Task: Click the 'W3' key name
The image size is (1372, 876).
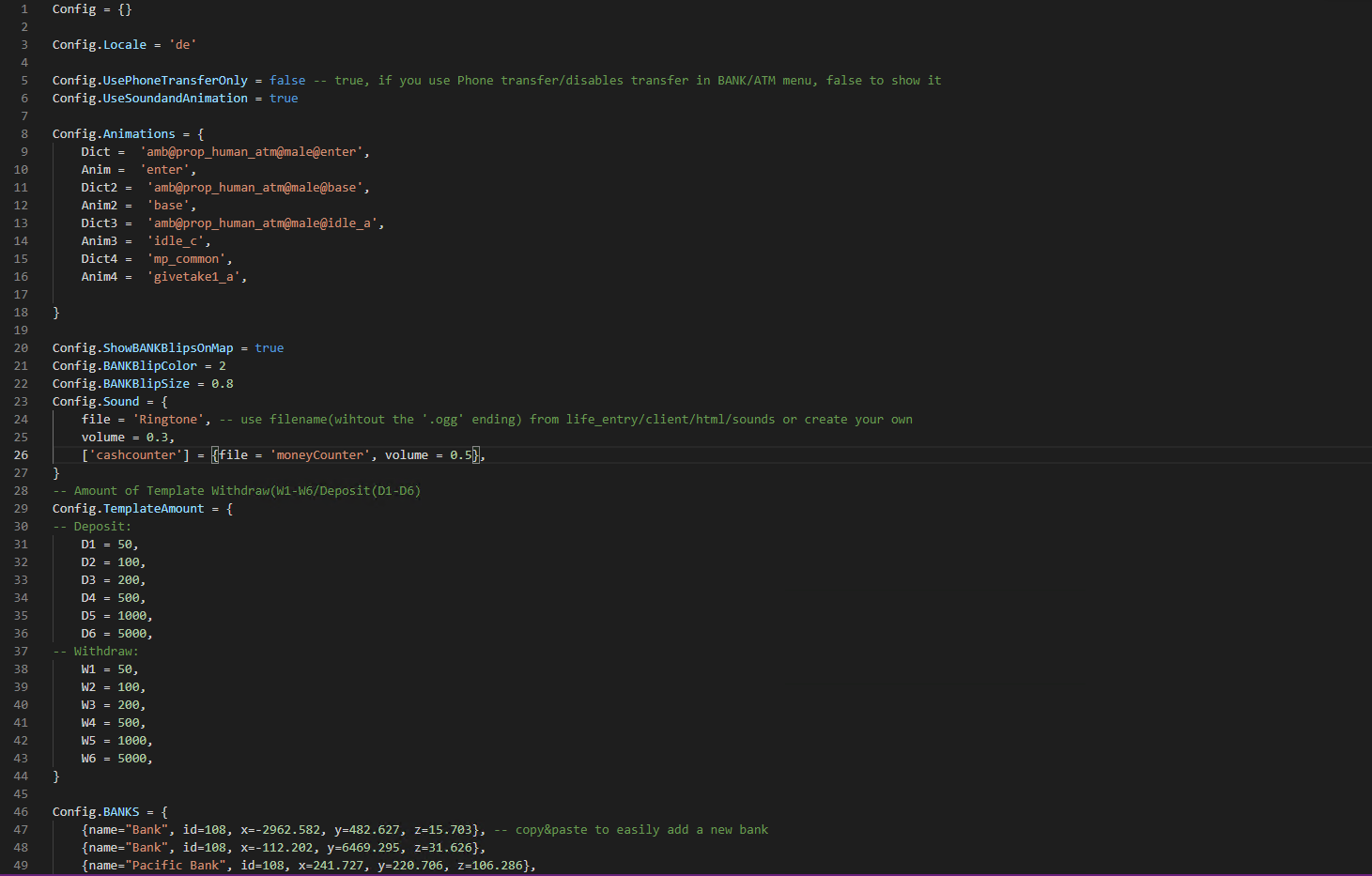Action: coord(88,705)
